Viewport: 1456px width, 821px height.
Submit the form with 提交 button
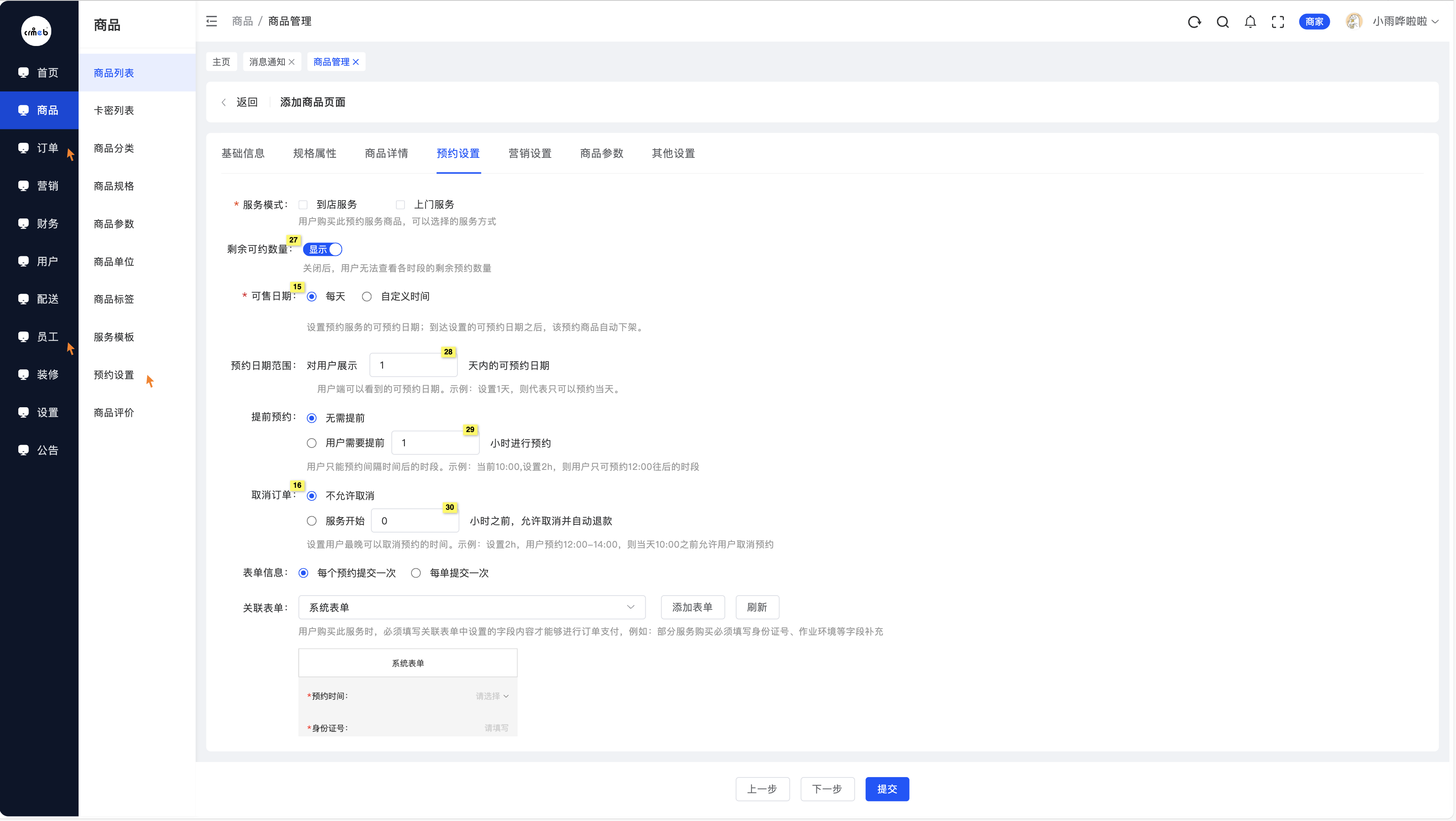(x=886, y=789)
